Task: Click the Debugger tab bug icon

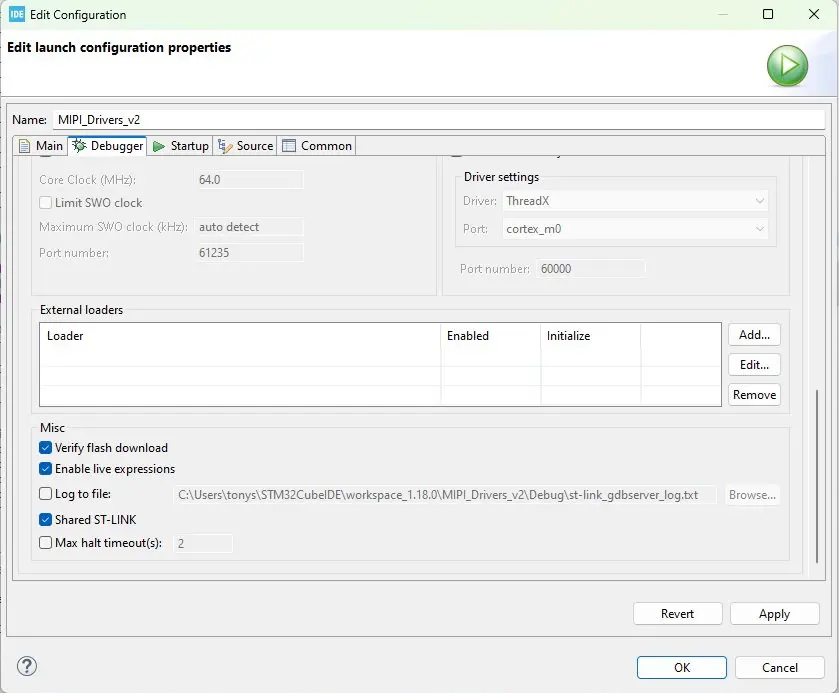Action: click(x=79, y=146)
